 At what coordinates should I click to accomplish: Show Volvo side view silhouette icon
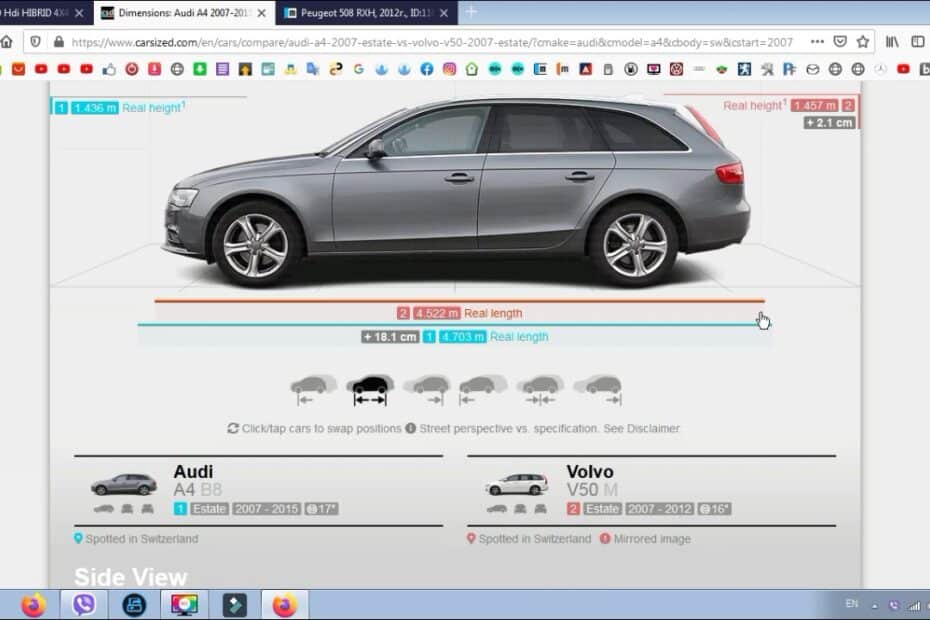pyautogui.click(x=497, y=508)
